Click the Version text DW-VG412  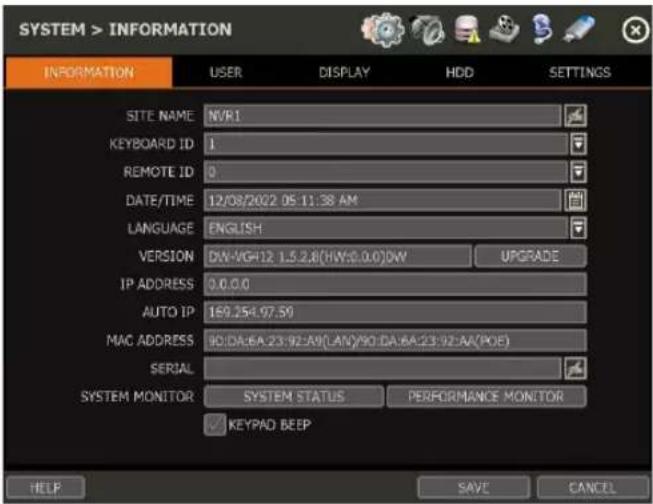tap(337, 256)
